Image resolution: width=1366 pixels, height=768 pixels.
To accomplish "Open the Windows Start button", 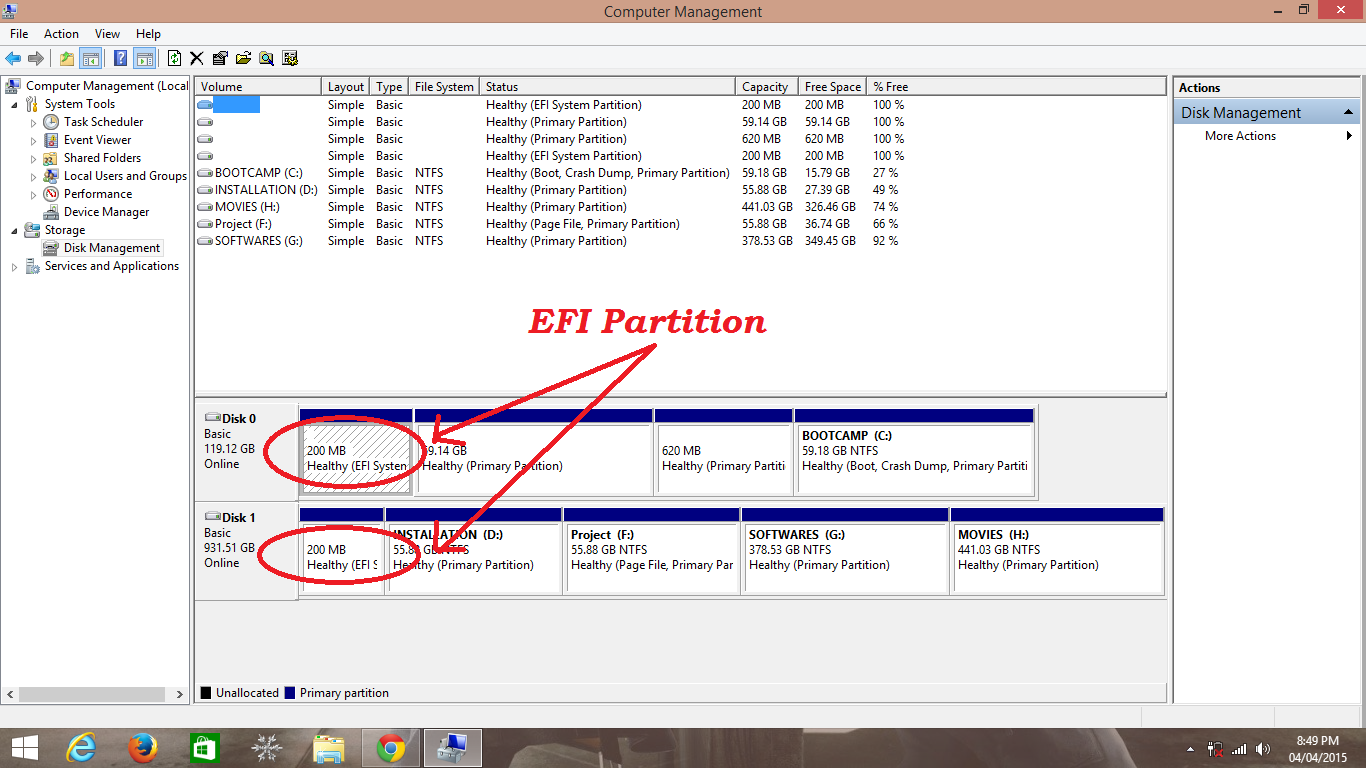I will pos(24,748).
